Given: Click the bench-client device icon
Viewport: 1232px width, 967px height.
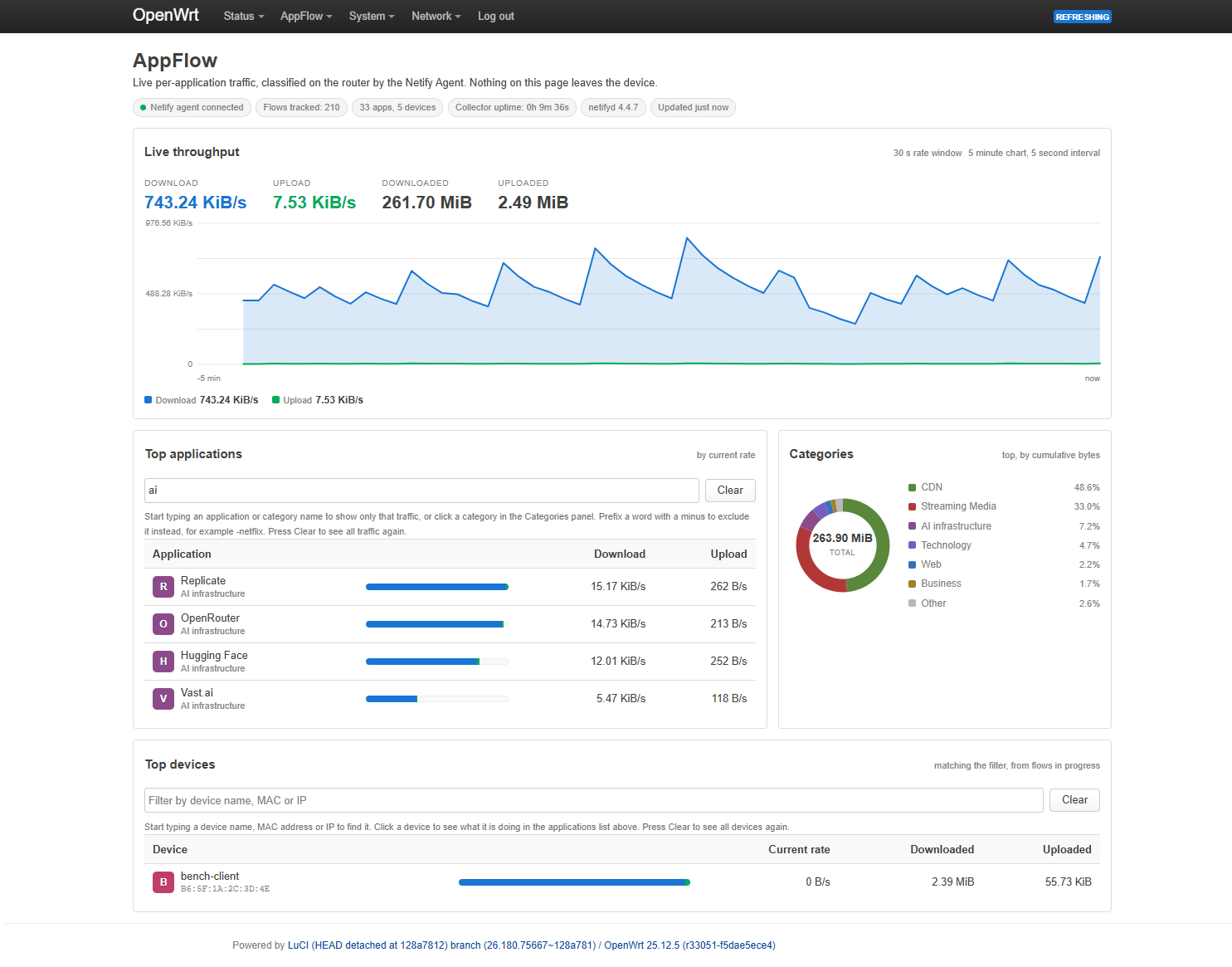Looking at the screenshot, I should point(163,882).
